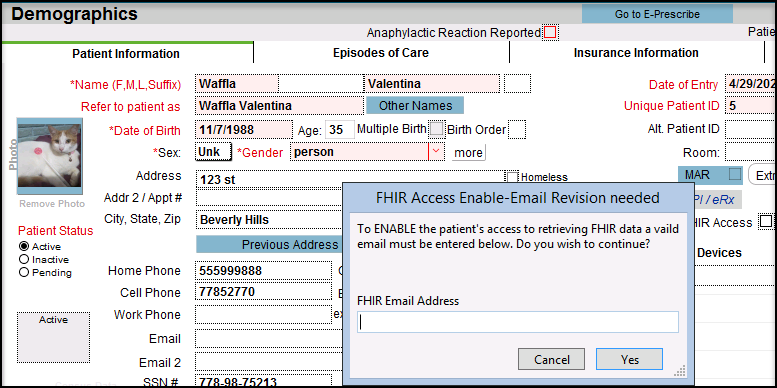
Task: Edit the City field Beverly Hills
Action: point(269,220)
